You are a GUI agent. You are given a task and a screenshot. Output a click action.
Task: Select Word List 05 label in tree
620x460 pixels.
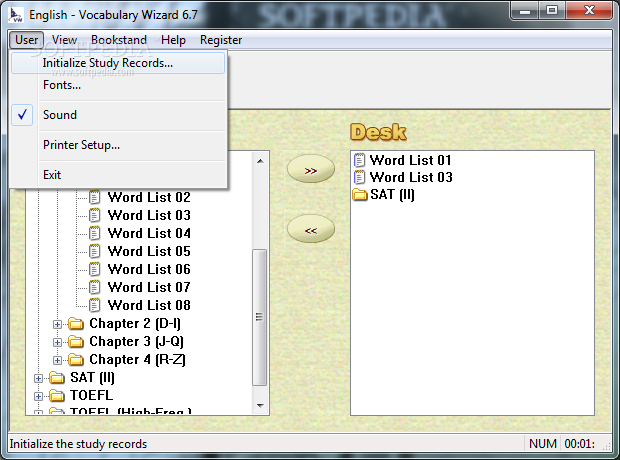point(149,251)
